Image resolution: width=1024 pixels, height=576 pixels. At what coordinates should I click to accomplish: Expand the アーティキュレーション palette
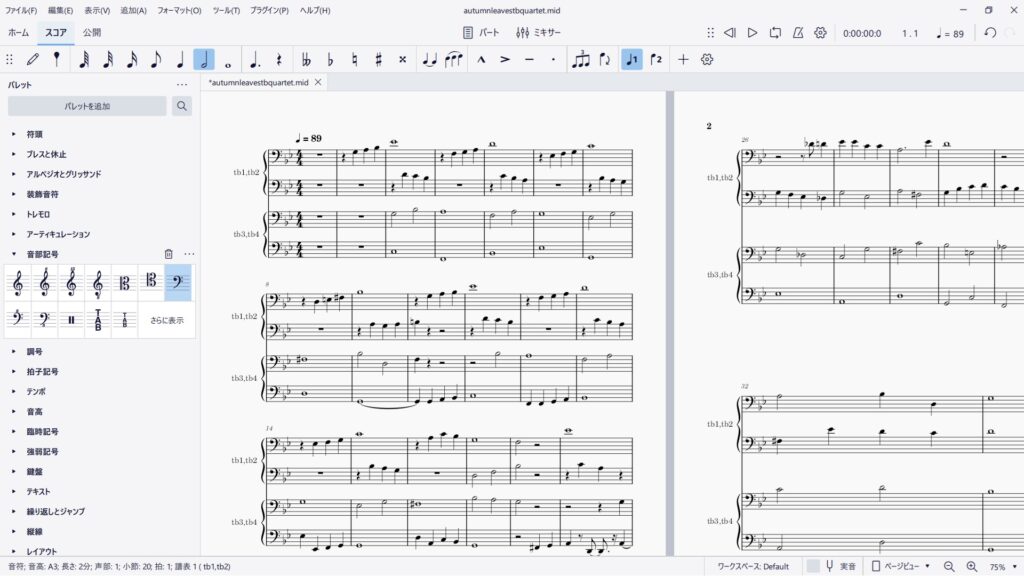pos(58,234)
